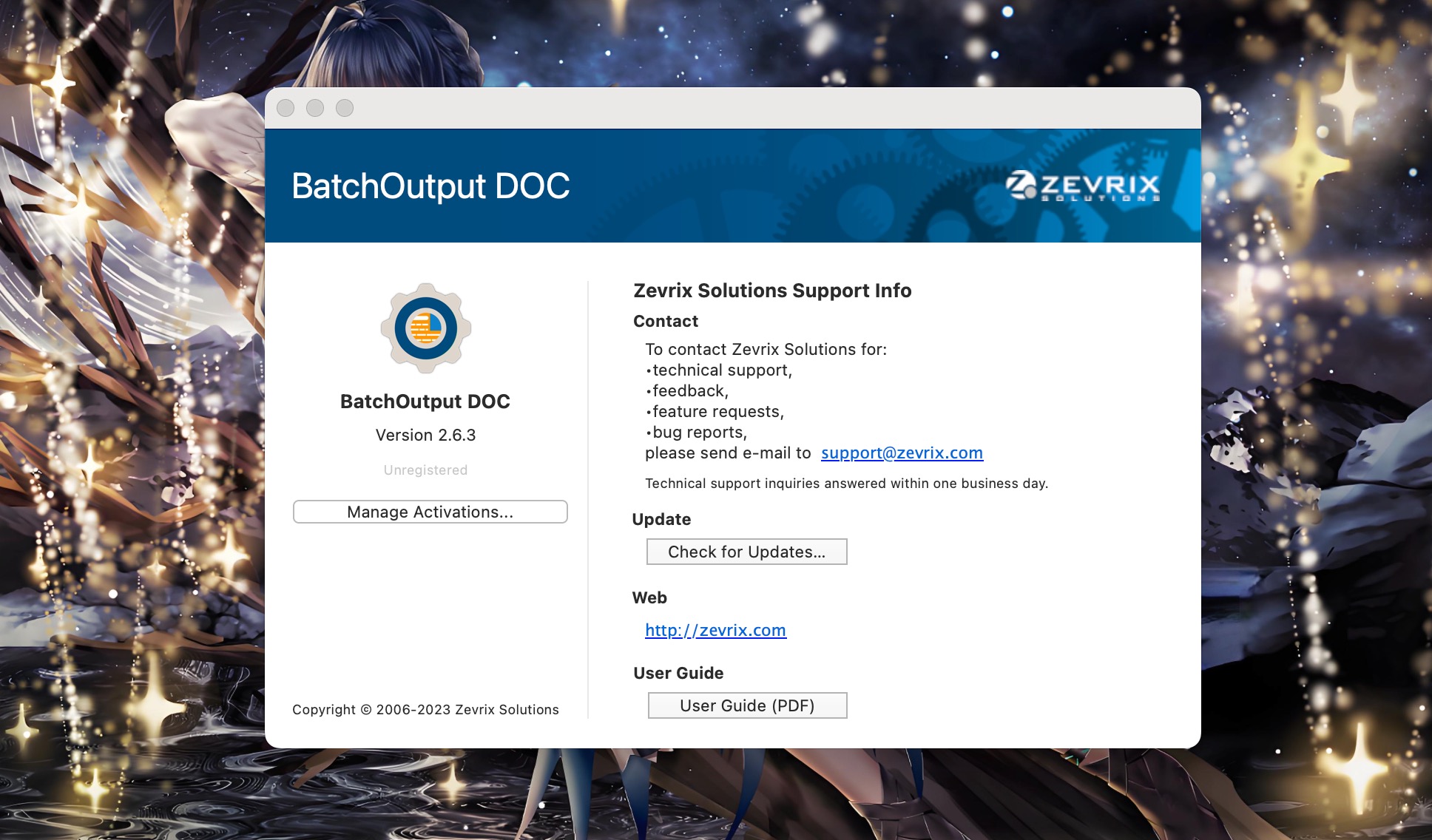Viewport: 1432px width, 840px height.
Task: Click the technical support bullet line
Action: 719,370
